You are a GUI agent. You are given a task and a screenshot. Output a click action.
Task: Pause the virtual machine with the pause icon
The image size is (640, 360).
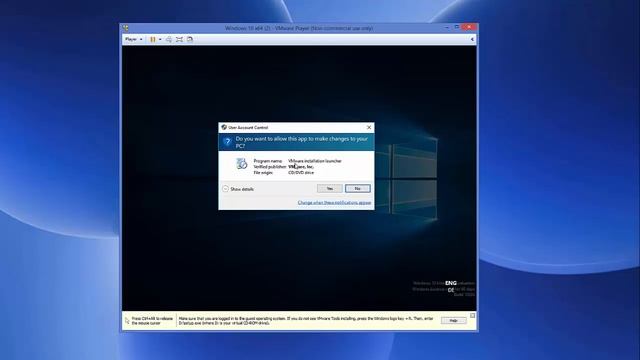153,39
